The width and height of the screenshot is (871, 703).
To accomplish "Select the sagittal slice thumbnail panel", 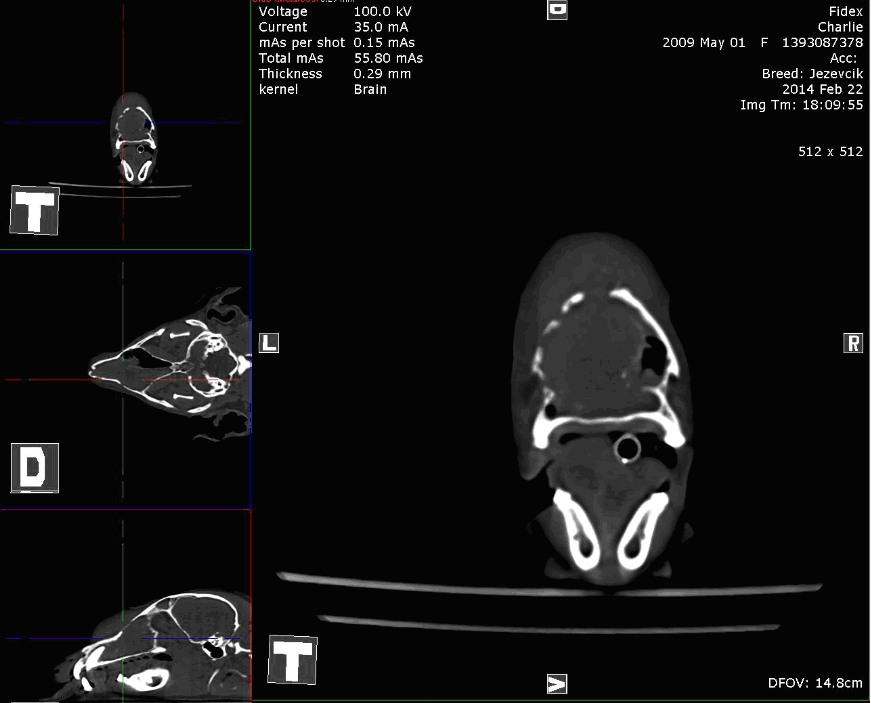I will 125,606.
